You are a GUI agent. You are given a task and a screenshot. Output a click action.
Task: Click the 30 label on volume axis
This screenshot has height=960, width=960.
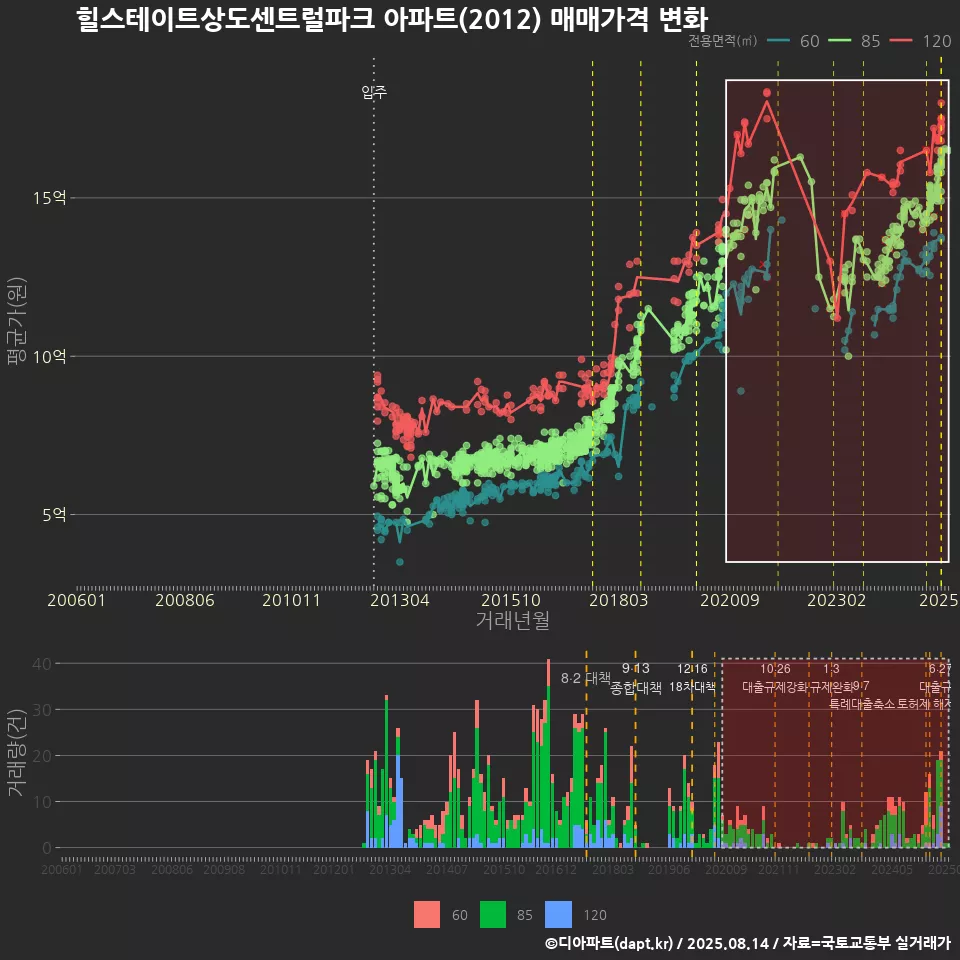click(42, 710)
